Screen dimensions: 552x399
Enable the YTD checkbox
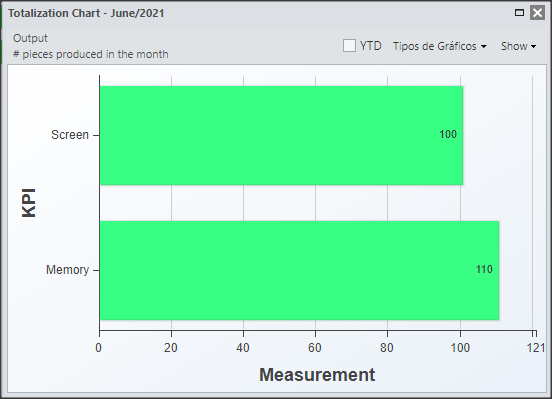[x=349, y=46]
